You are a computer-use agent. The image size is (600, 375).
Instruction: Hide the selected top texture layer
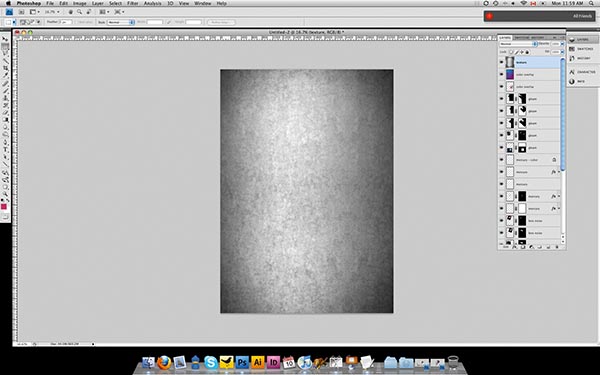[502, 62]
